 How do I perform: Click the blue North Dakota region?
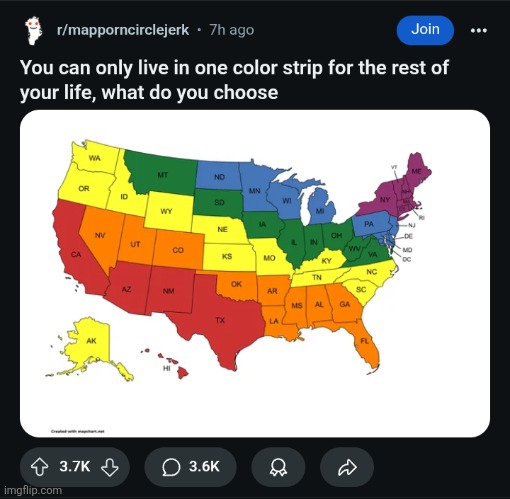(218, 176)
